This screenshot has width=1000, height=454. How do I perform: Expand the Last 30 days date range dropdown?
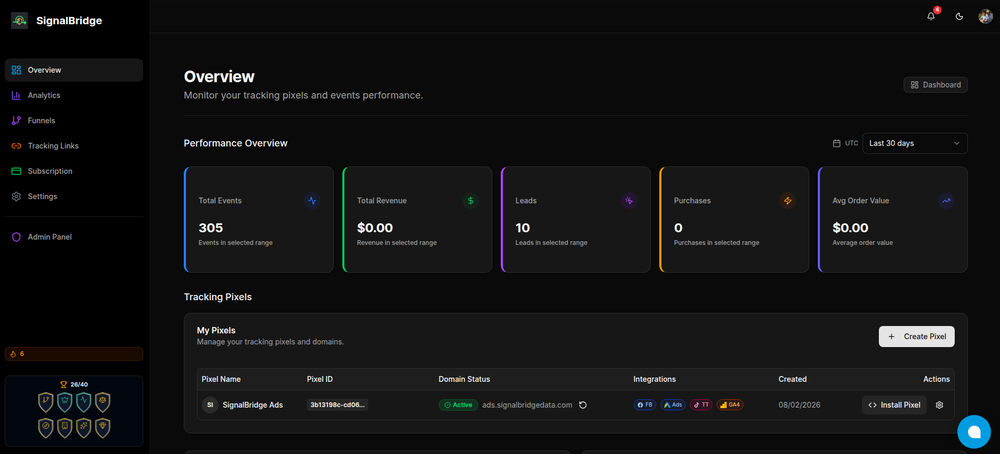click(x=915, y=143)
